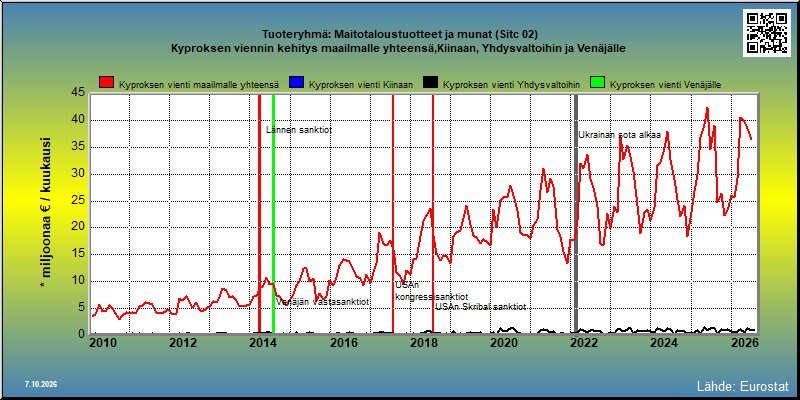This screenshot has width=800, height=400.
Task: Click the green vertical marker line in 2014
Action: pyautogui.click(x=273, y=213)
